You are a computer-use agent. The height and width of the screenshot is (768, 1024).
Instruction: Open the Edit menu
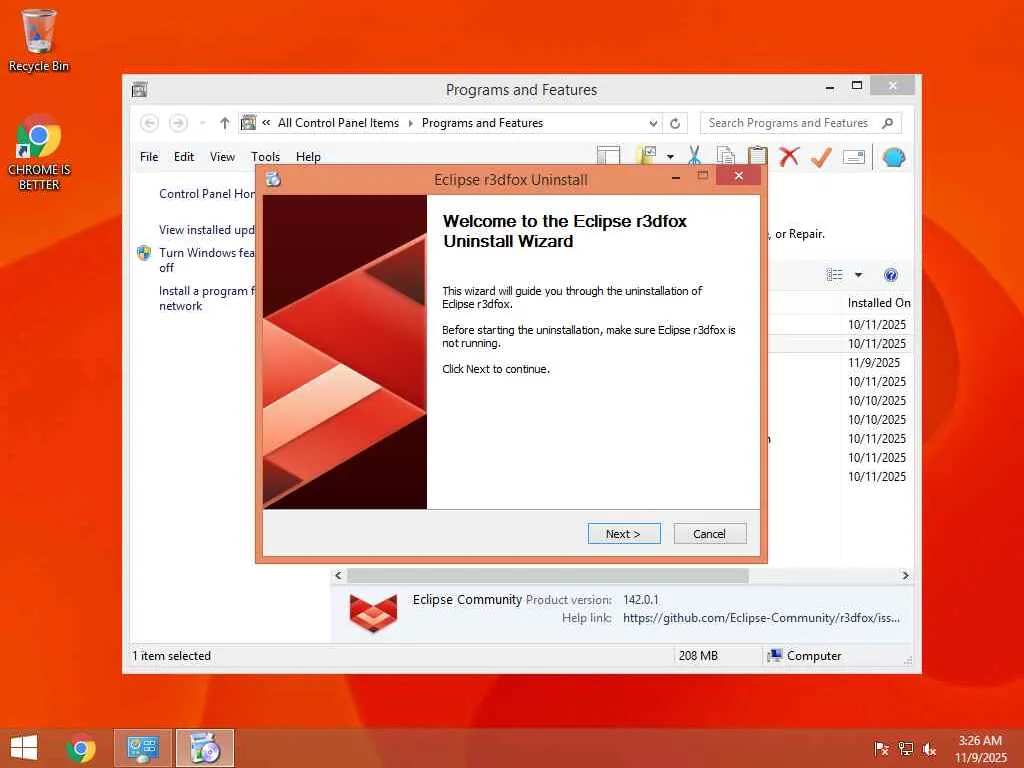click(184, 157)
